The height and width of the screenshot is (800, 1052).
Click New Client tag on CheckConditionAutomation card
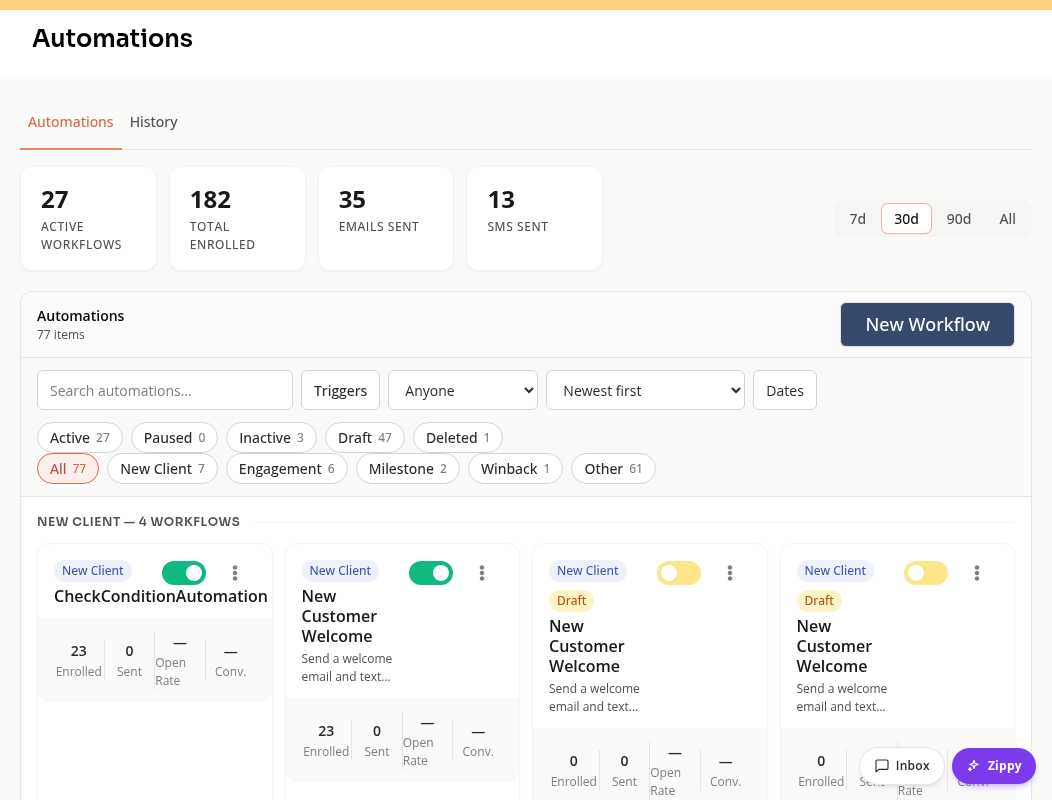pyautogui.click(x=93, y=570)
